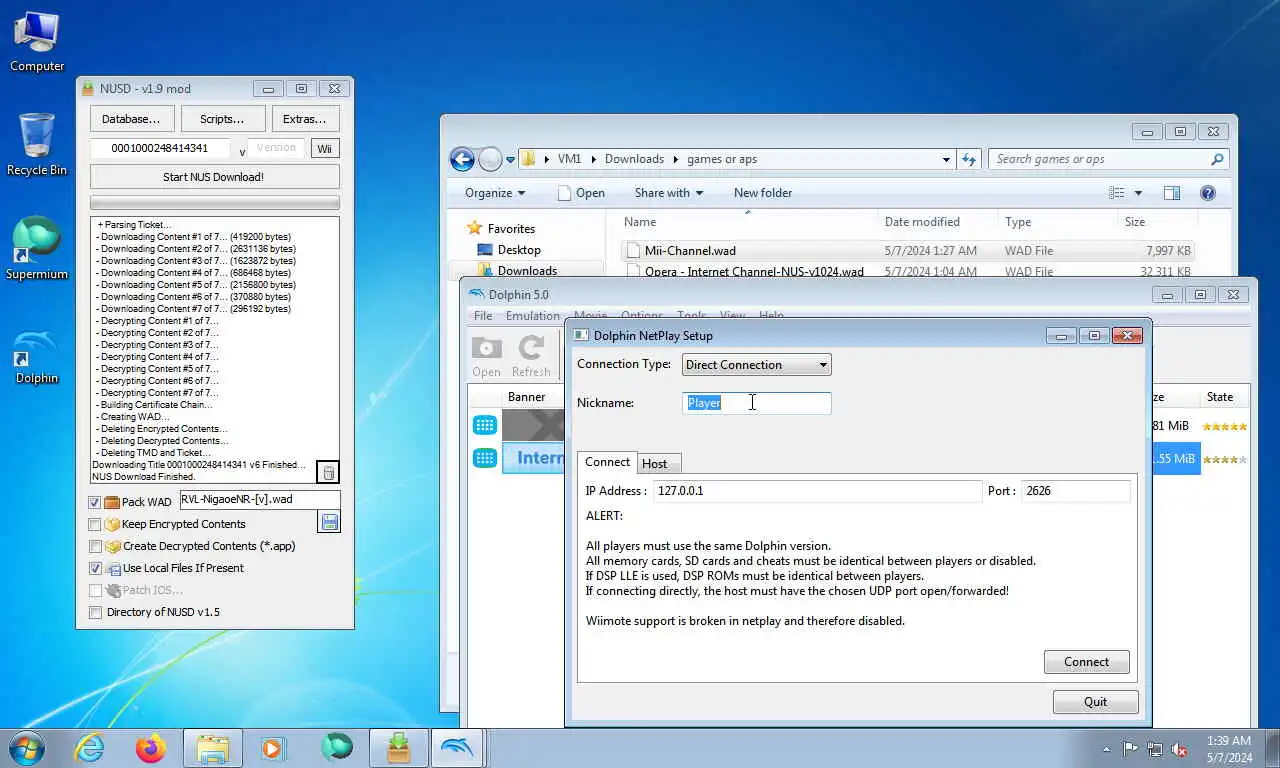
Task: Switch to NUSD taskbar button
Action: pos(399,748)
